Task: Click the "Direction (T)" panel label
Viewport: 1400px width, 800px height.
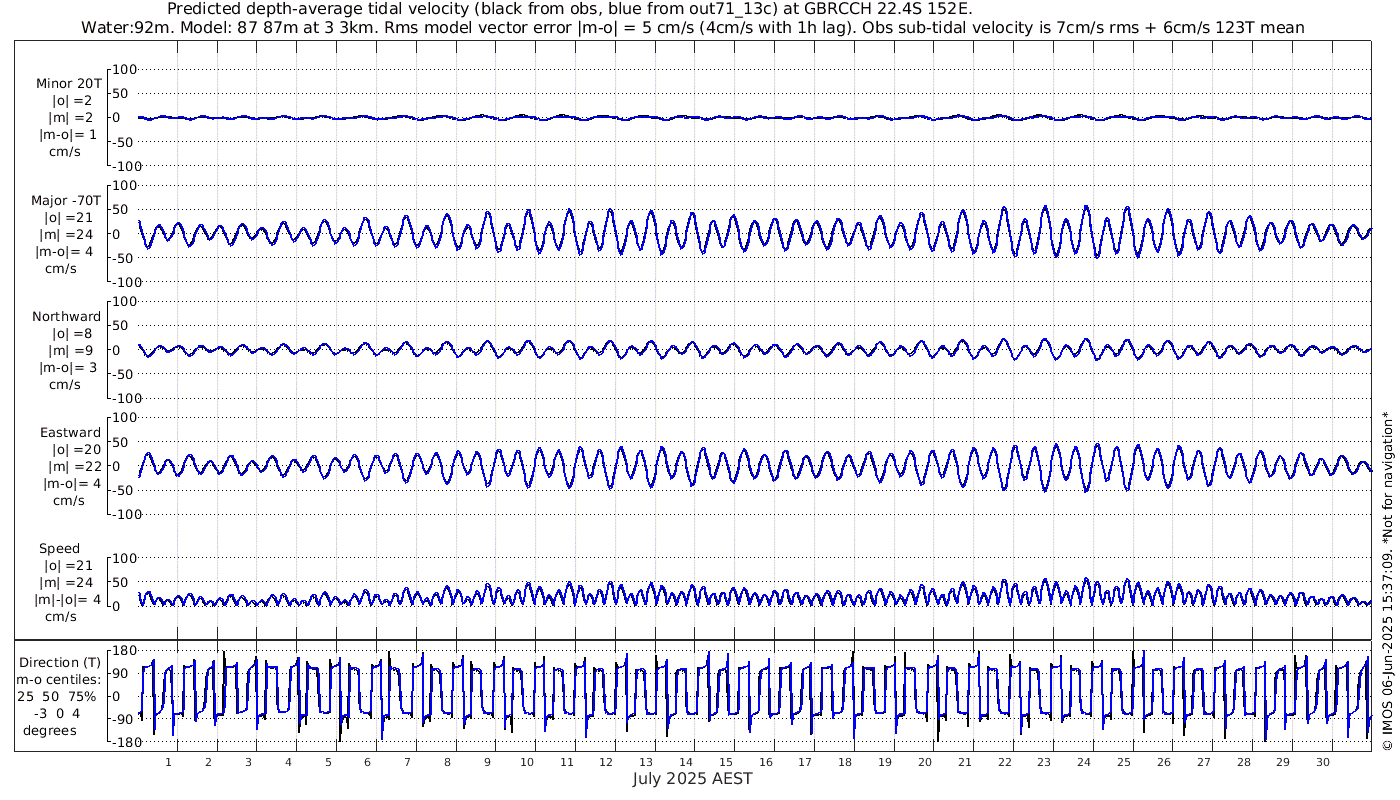Action: pos(61,663)
